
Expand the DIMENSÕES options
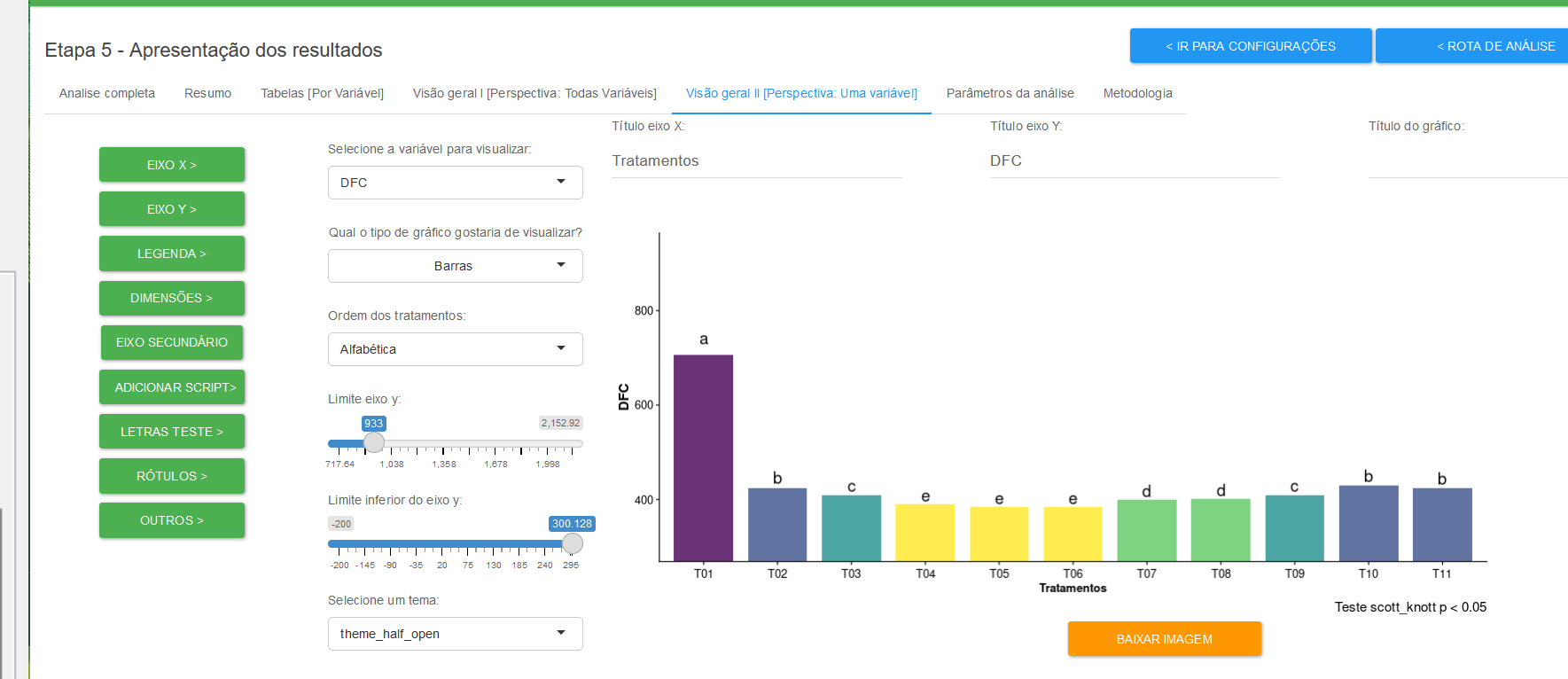point(171,298)
